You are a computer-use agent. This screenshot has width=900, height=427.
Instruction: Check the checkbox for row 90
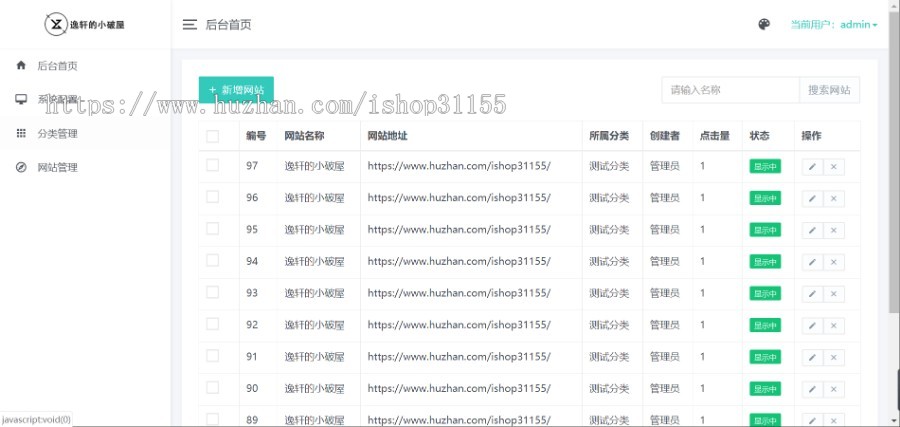coord(212,387)
